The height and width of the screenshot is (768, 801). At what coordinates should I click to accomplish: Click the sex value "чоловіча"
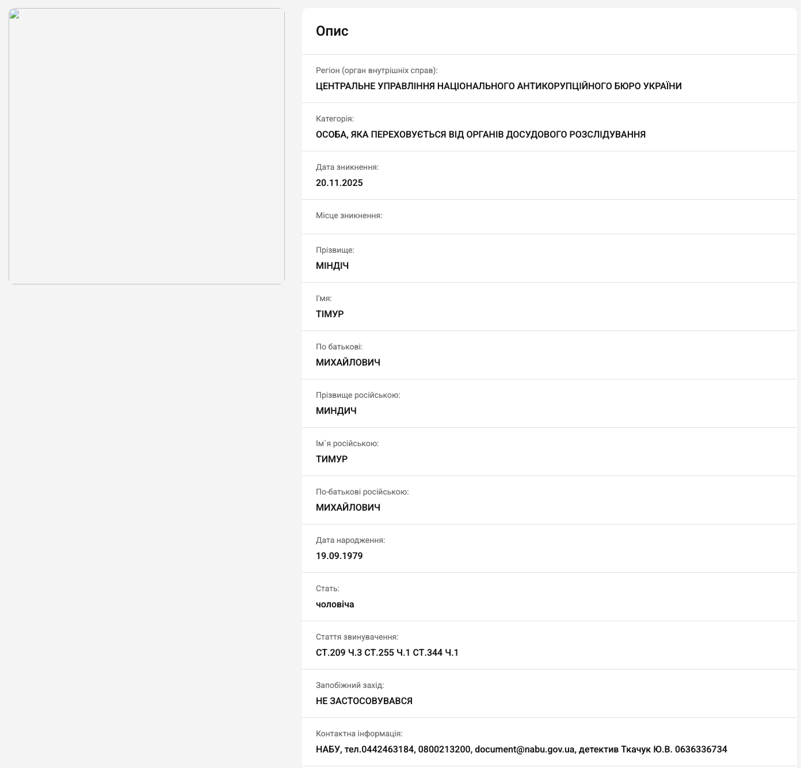335,604
